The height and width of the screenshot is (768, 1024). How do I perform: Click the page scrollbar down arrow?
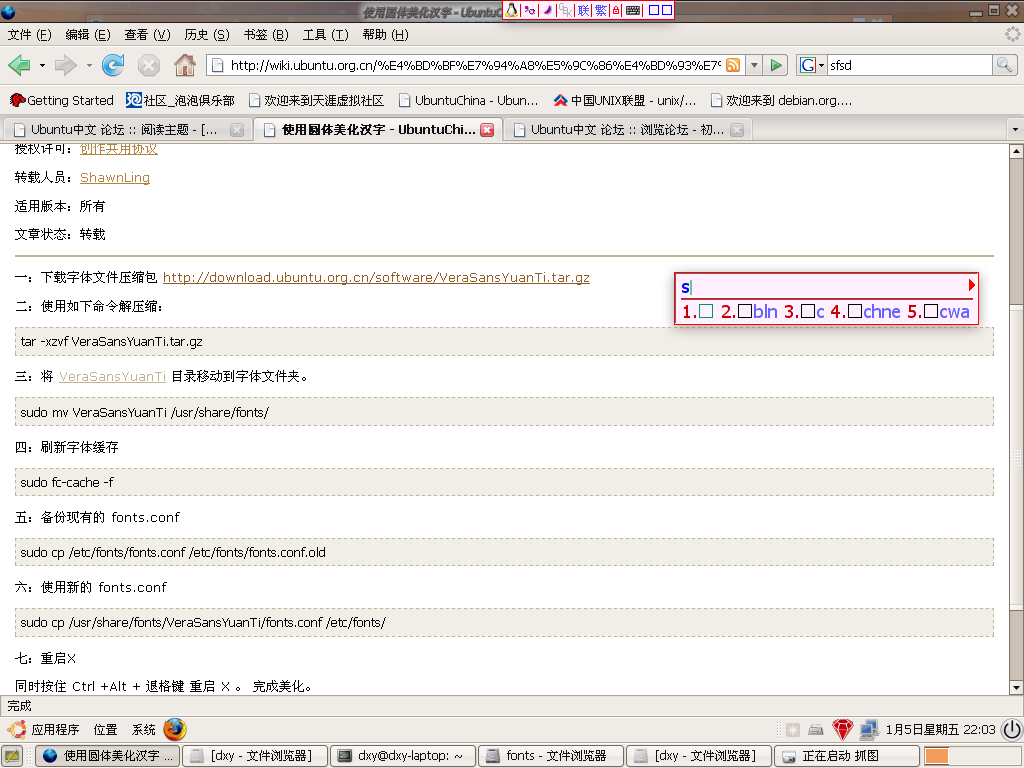tap(1016, 687)
